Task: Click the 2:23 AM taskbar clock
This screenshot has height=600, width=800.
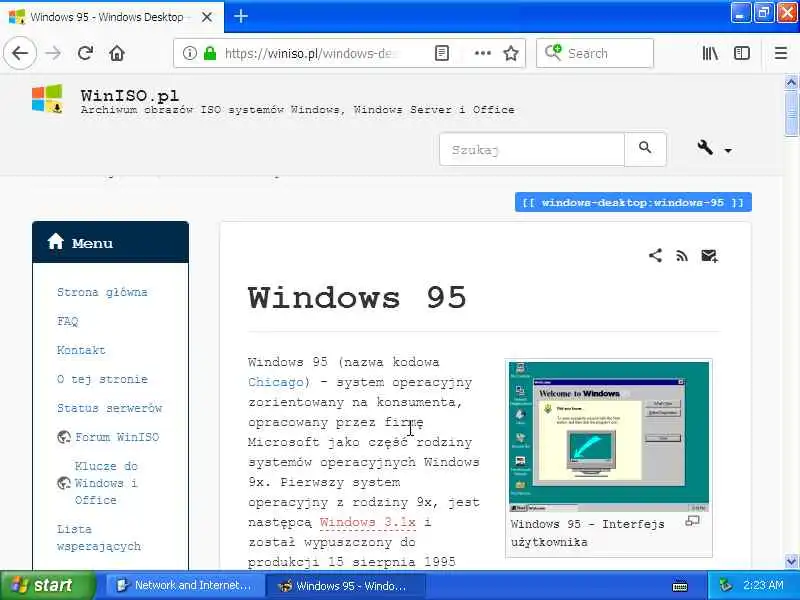Action: (763, 585)
